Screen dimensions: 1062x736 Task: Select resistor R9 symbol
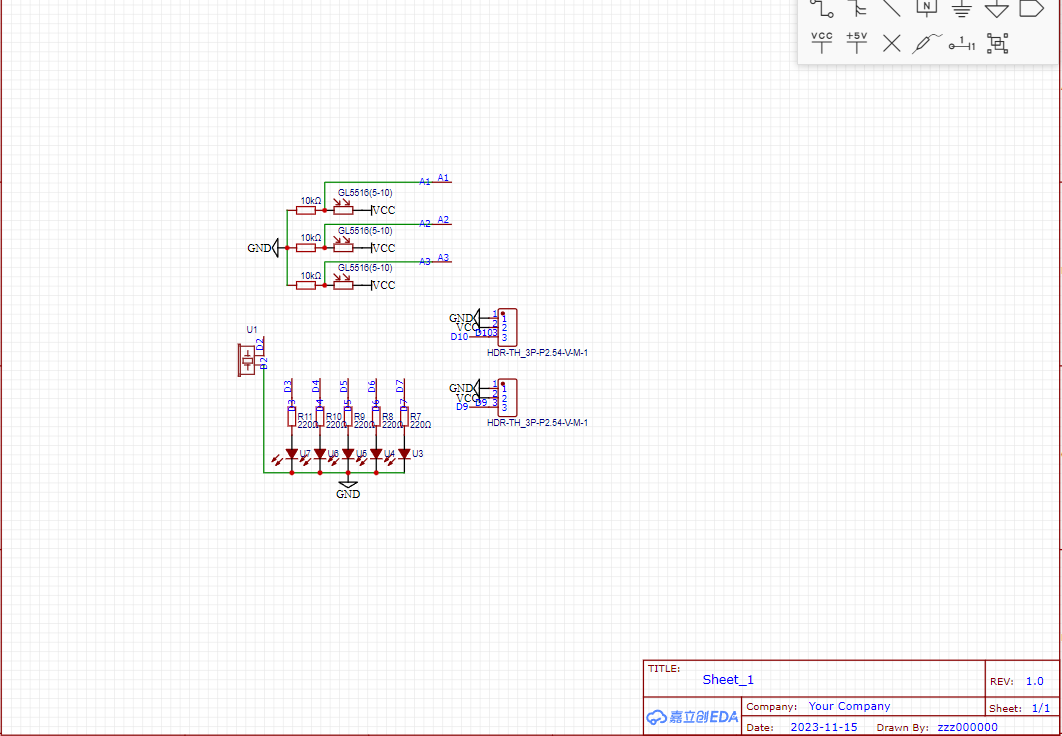(348, 417)
